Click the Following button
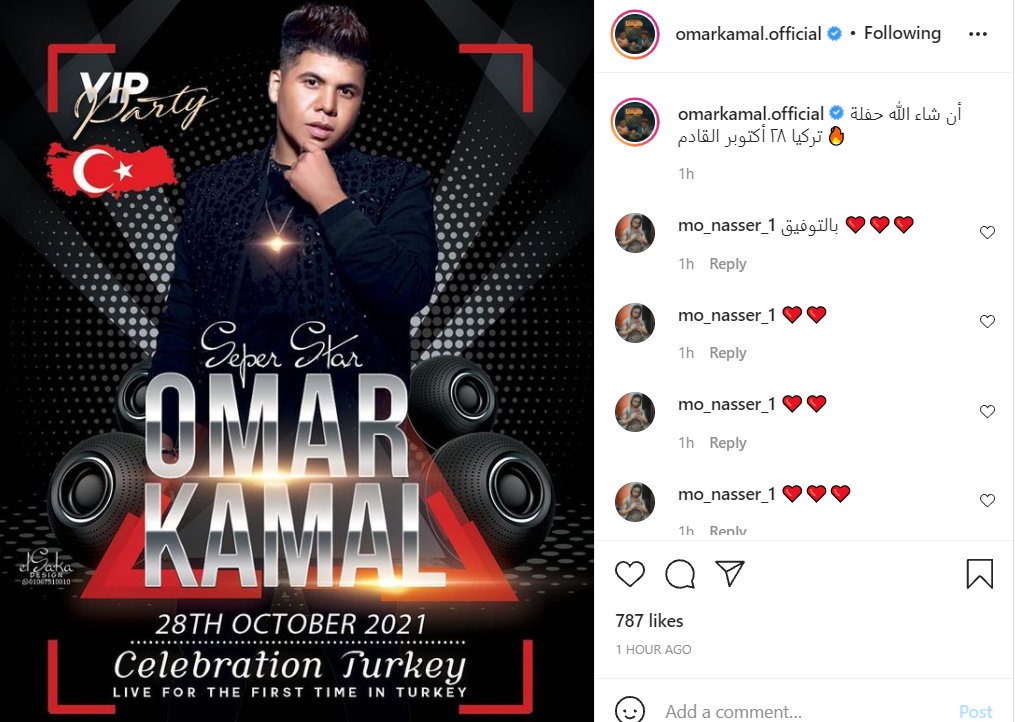Viewport: 1015px width, 722px height. coord(902,33)
